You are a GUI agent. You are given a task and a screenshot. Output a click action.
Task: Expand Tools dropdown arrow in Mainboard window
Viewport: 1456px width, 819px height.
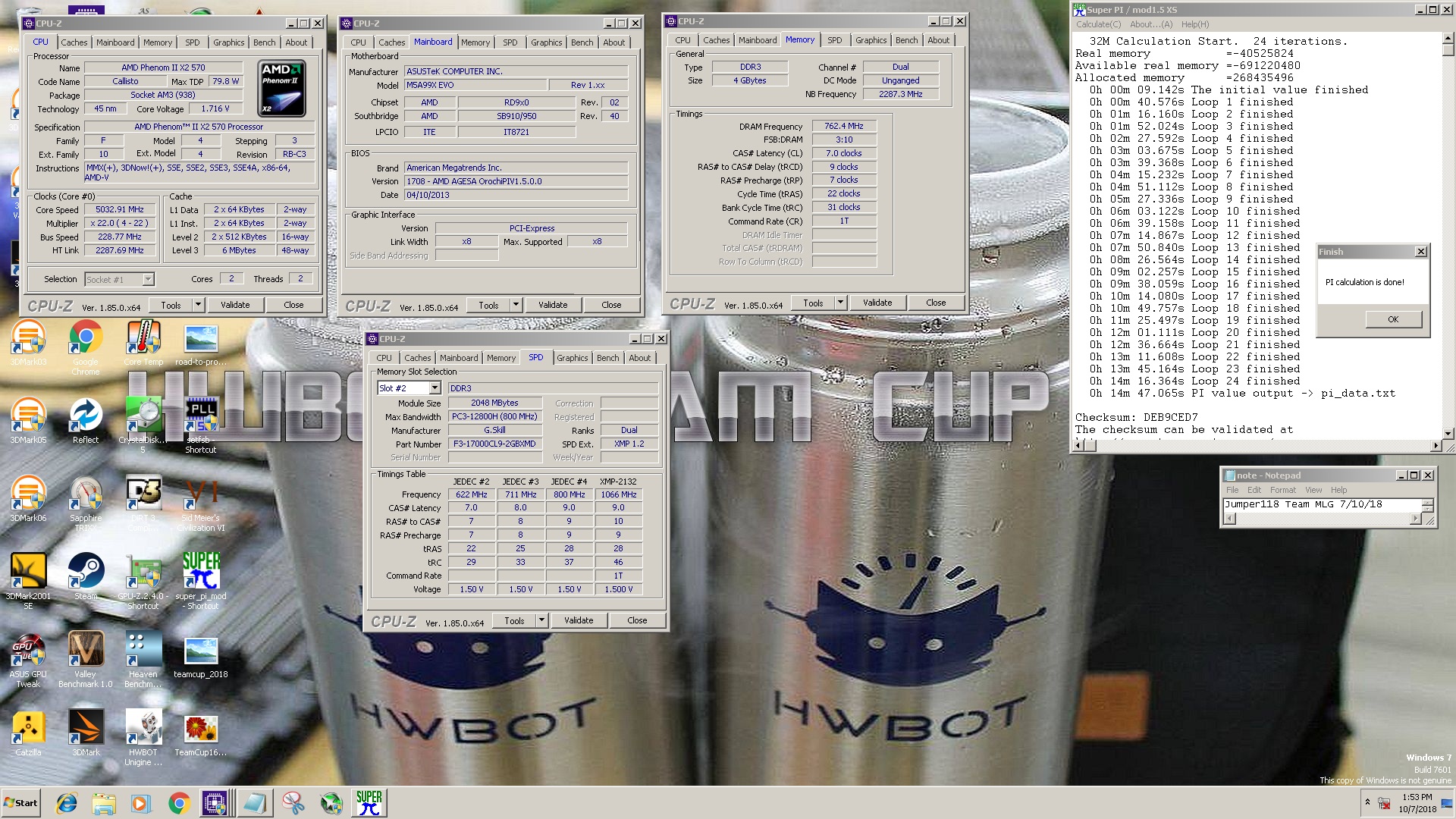(516, 305)
